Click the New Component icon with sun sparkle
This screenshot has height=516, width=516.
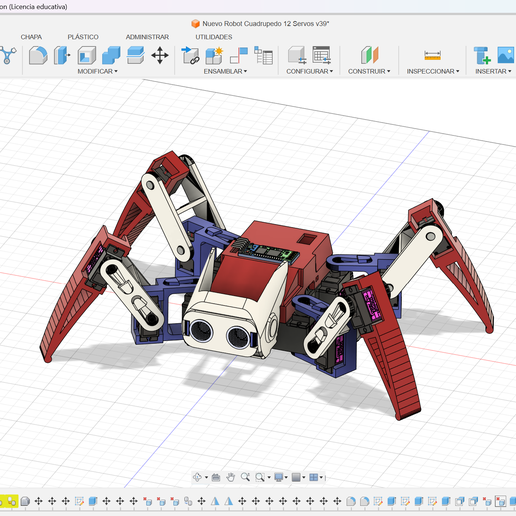pyautogui.click(x=214, y=55)
